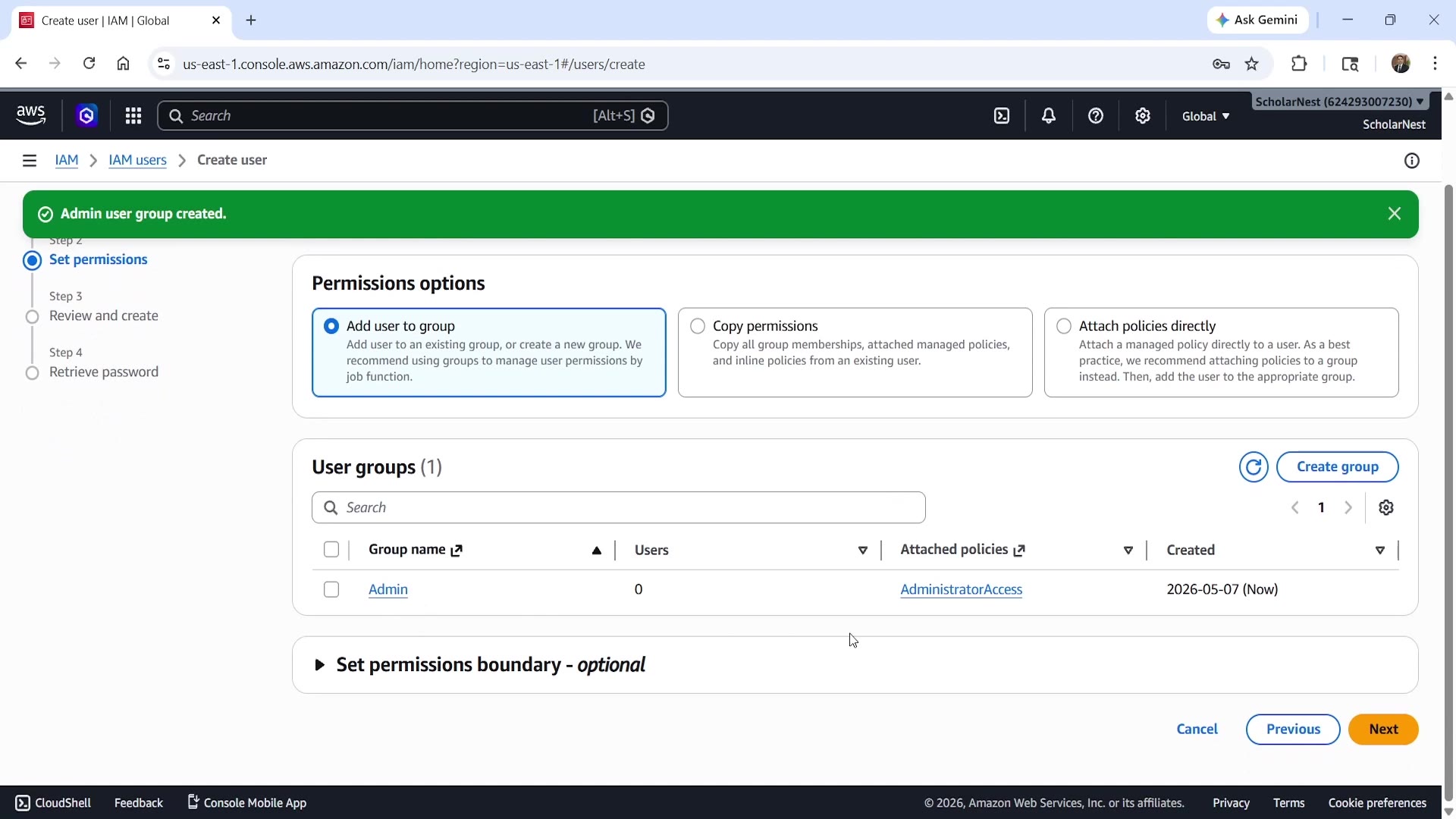The height and width of the screenshot is (819, 1456).
Task: Open Privacy link in footer
Action: (x=1231, y=802)
